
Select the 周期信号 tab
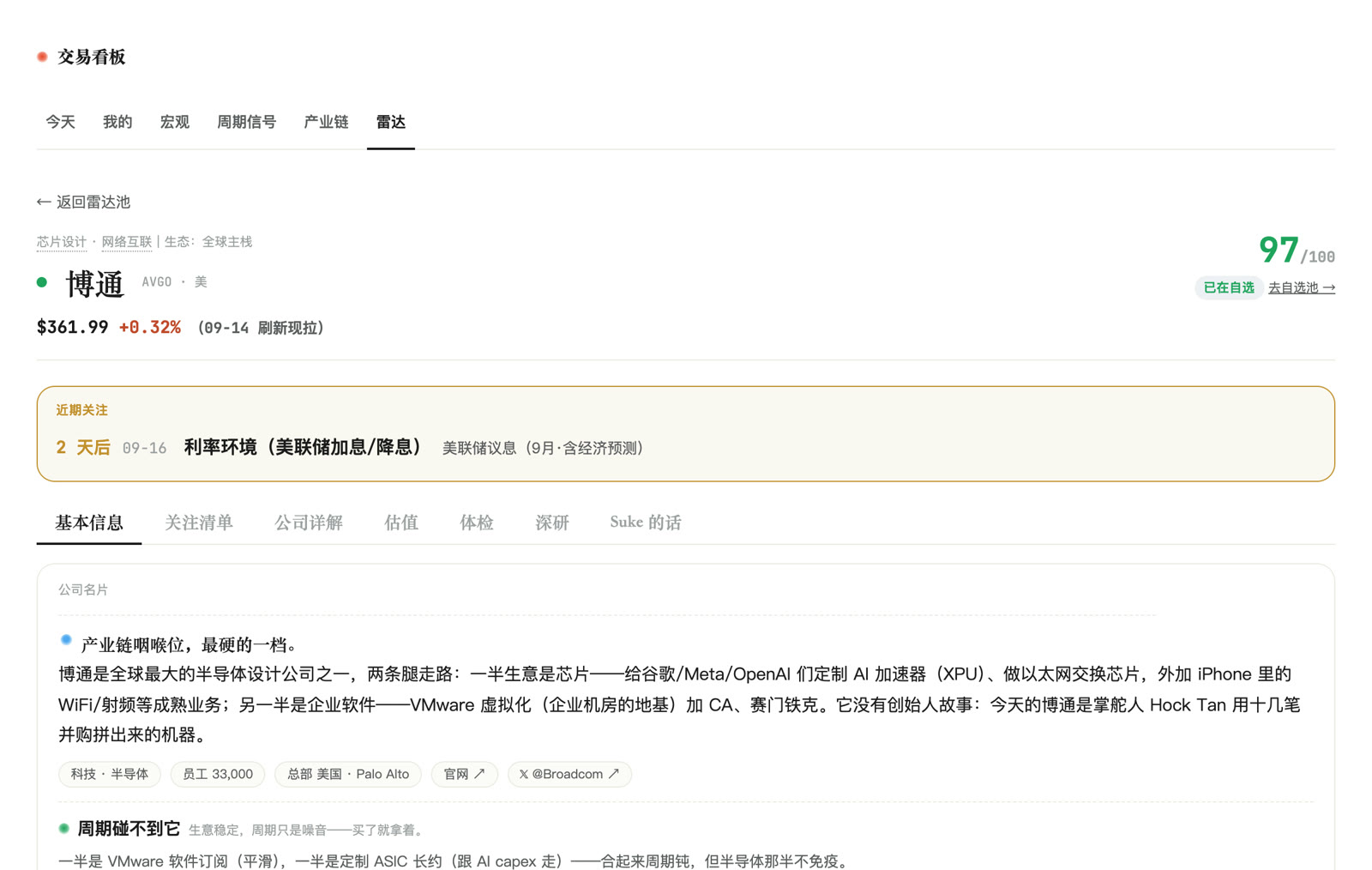click(246, 122)
